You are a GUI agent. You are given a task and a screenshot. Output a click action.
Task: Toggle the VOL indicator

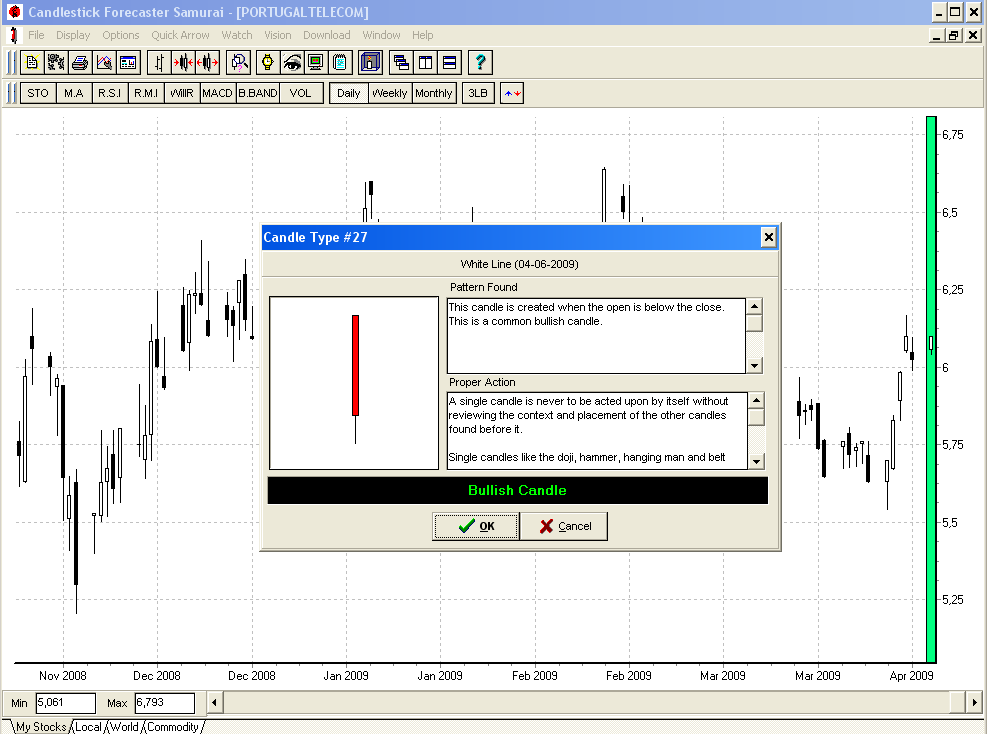click(x=301, y=93)
